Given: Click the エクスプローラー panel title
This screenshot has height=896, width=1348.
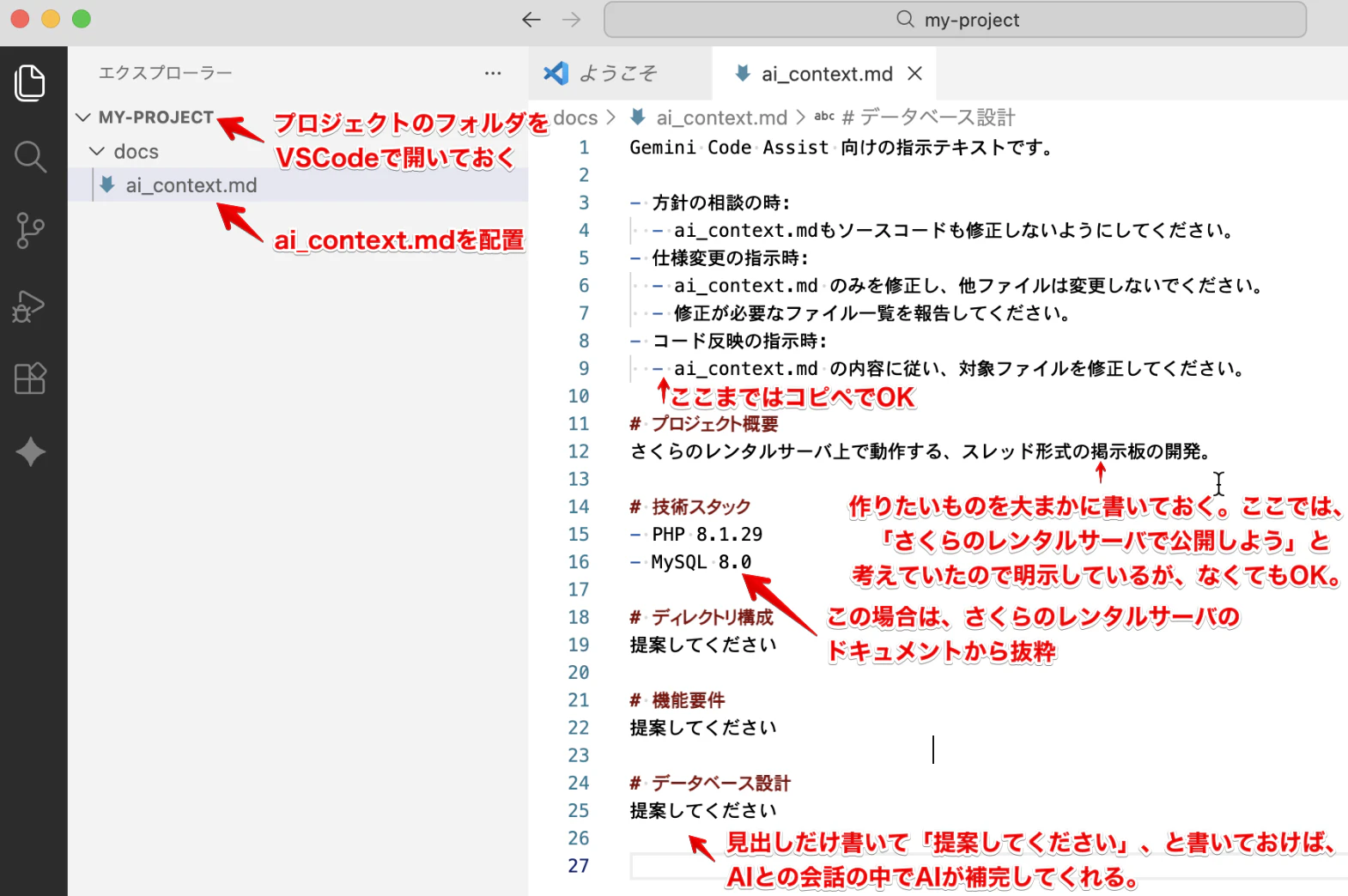Looking at the screenshot, I should 165,73.
